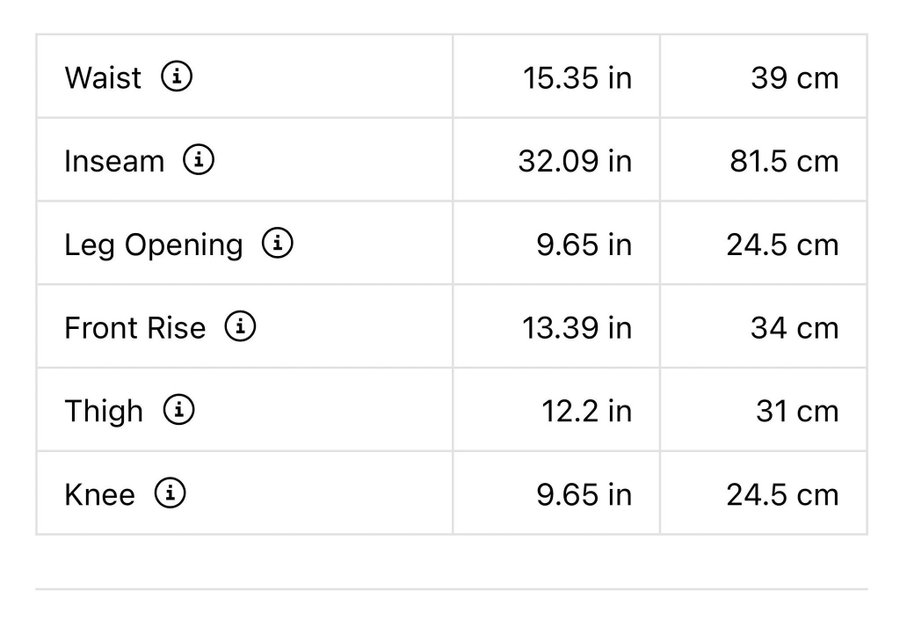Select the Waist row label
The height and width of the screenshot is (621, 900).
click(103, 78)
